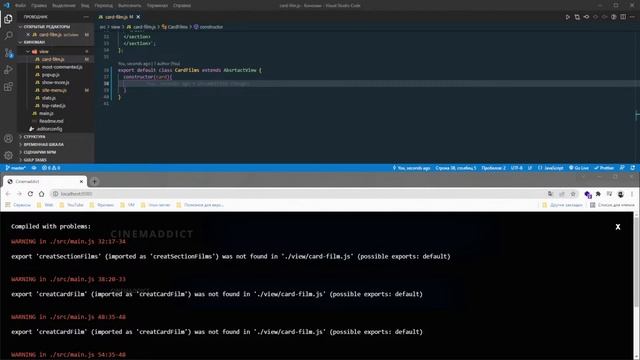Open the Source Control view in VS Code
The image size is (640, 360).
[8, 53]
